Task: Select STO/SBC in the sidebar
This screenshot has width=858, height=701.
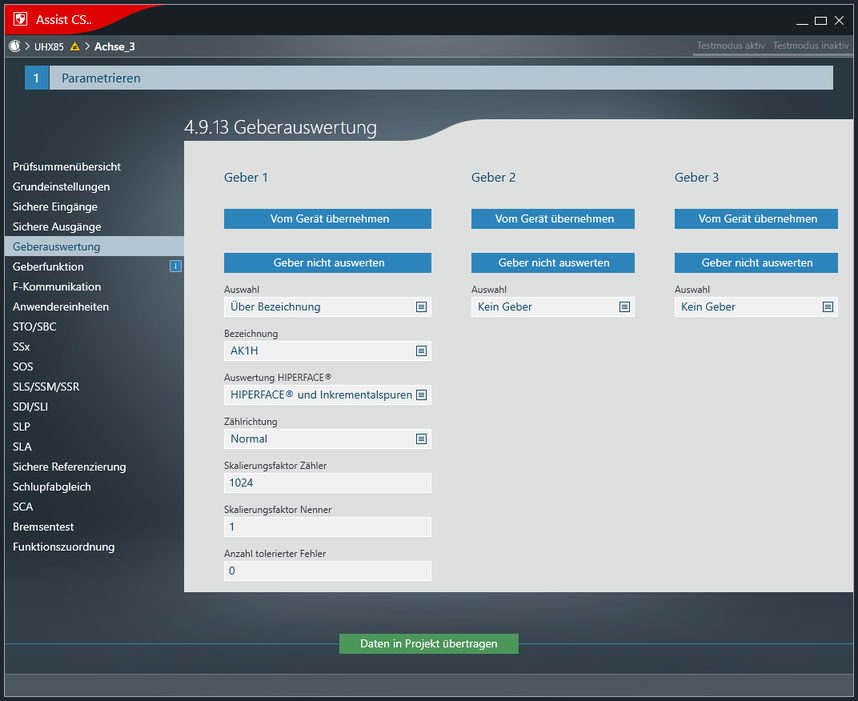Action: [x=35, y=327]
